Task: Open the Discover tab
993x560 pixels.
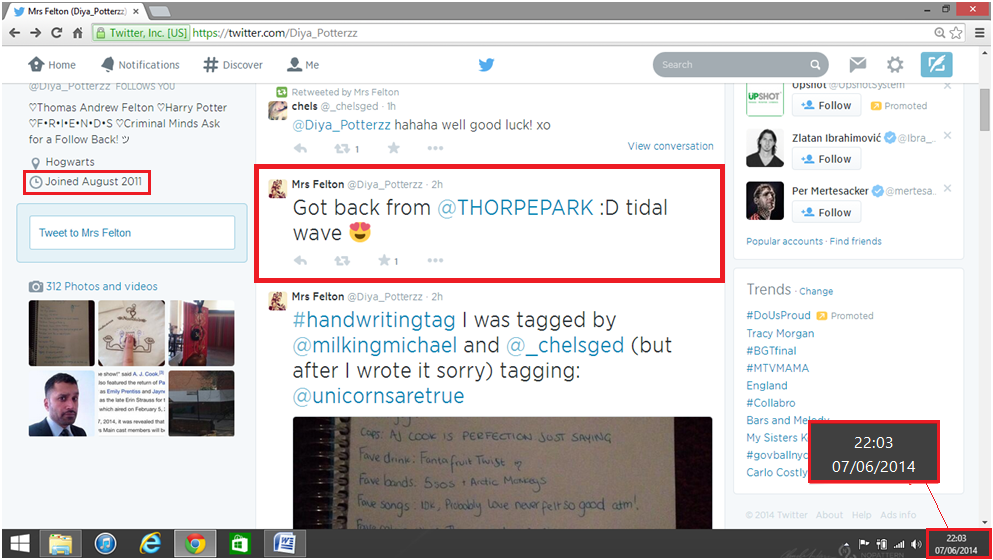Action: (x=232, y=65)
